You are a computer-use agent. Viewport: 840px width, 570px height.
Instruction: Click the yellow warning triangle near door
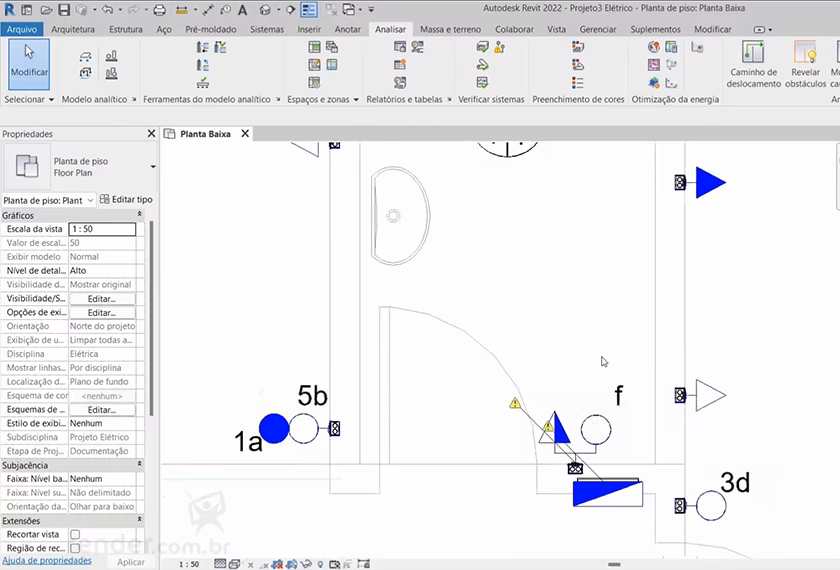click(515, 404)
